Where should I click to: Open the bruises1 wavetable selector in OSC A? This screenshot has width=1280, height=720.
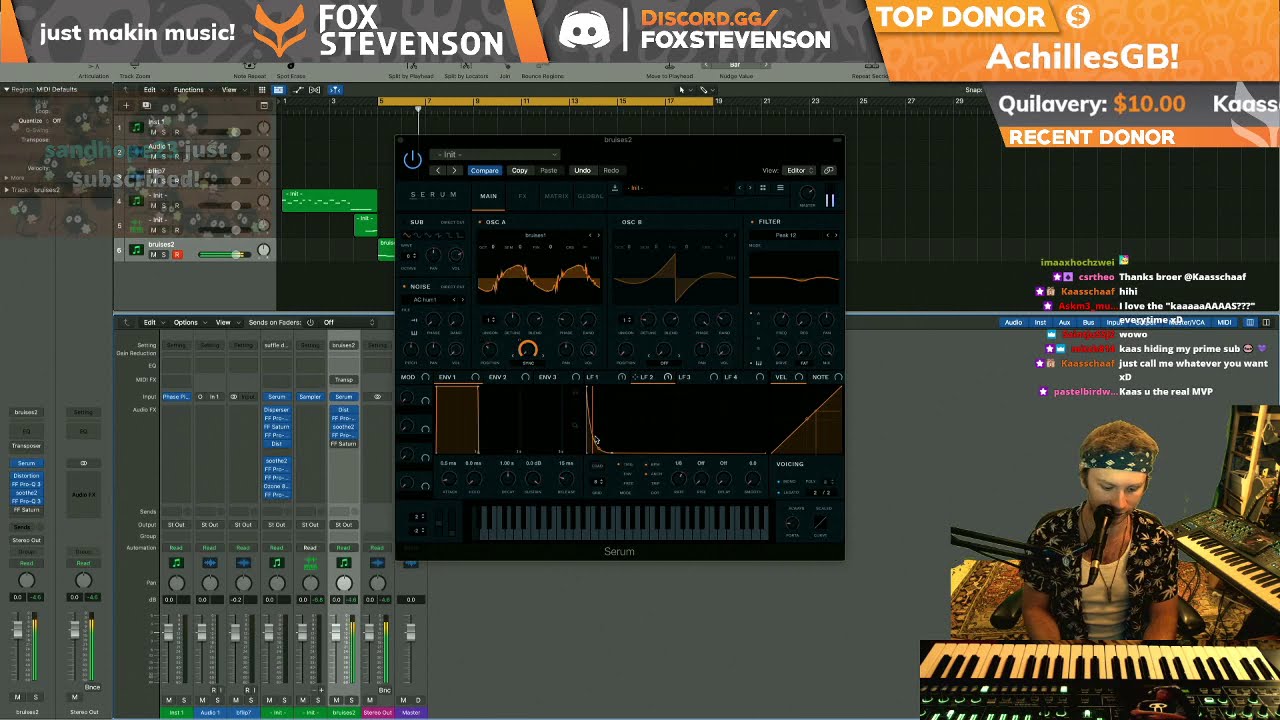pyautogui.click(x=535, y=235)
